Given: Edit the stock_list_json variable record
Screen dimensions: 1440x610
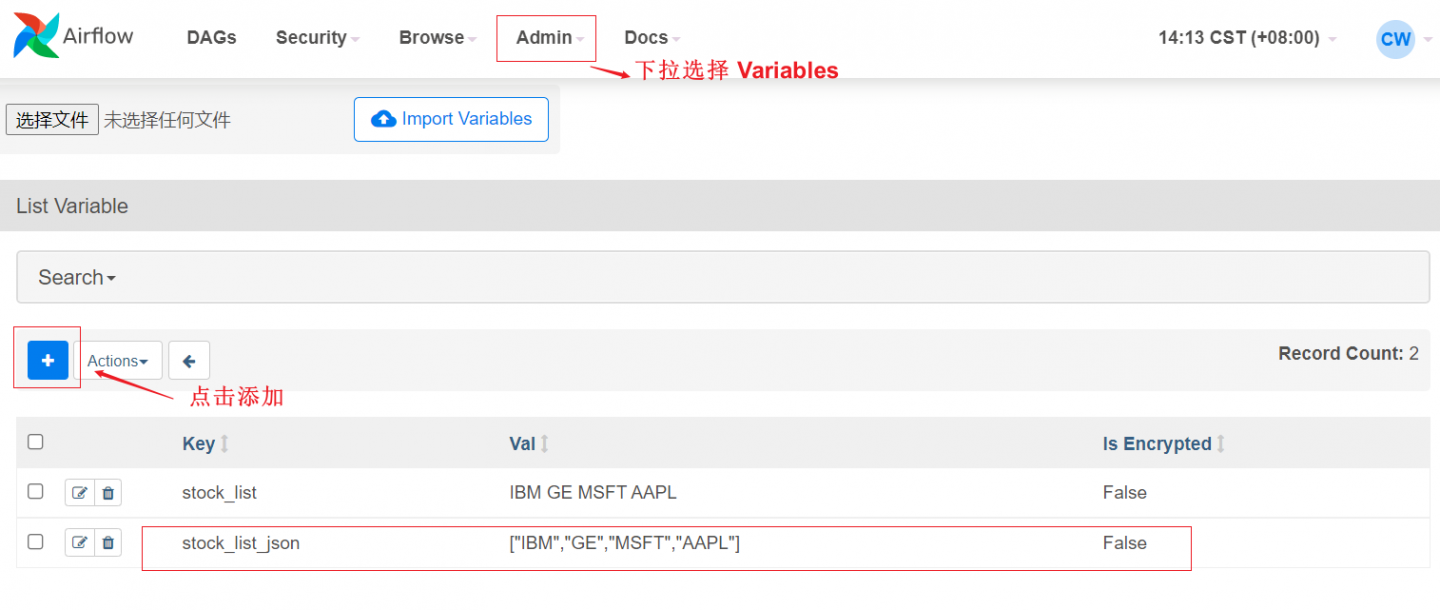Looking at the screenshot, I should click(x=79, y=543).
